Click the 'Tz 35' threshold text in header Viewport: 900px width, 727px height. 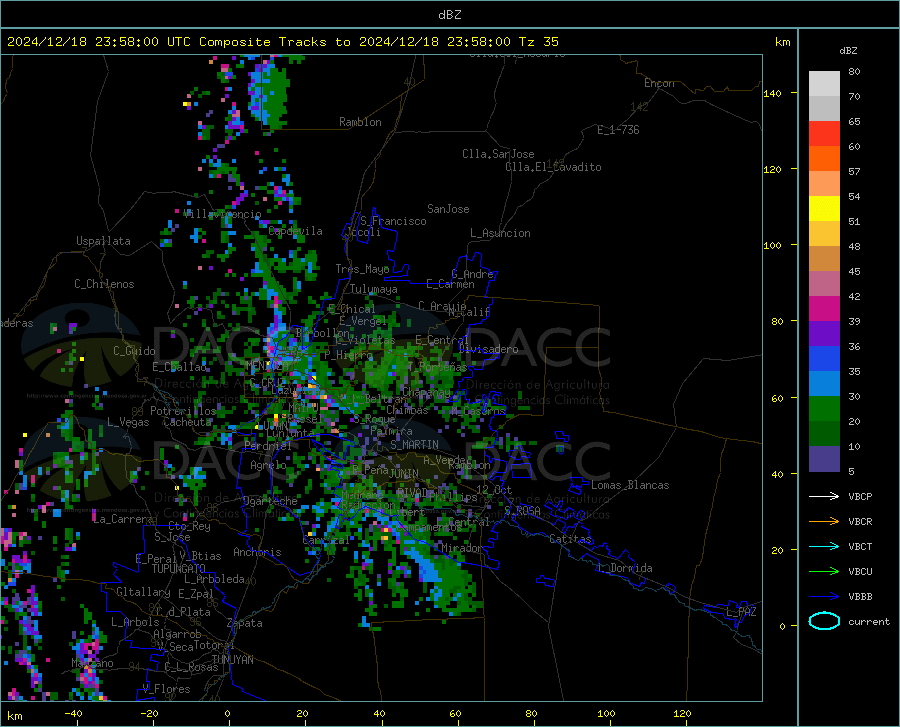(x=538, y=42)
